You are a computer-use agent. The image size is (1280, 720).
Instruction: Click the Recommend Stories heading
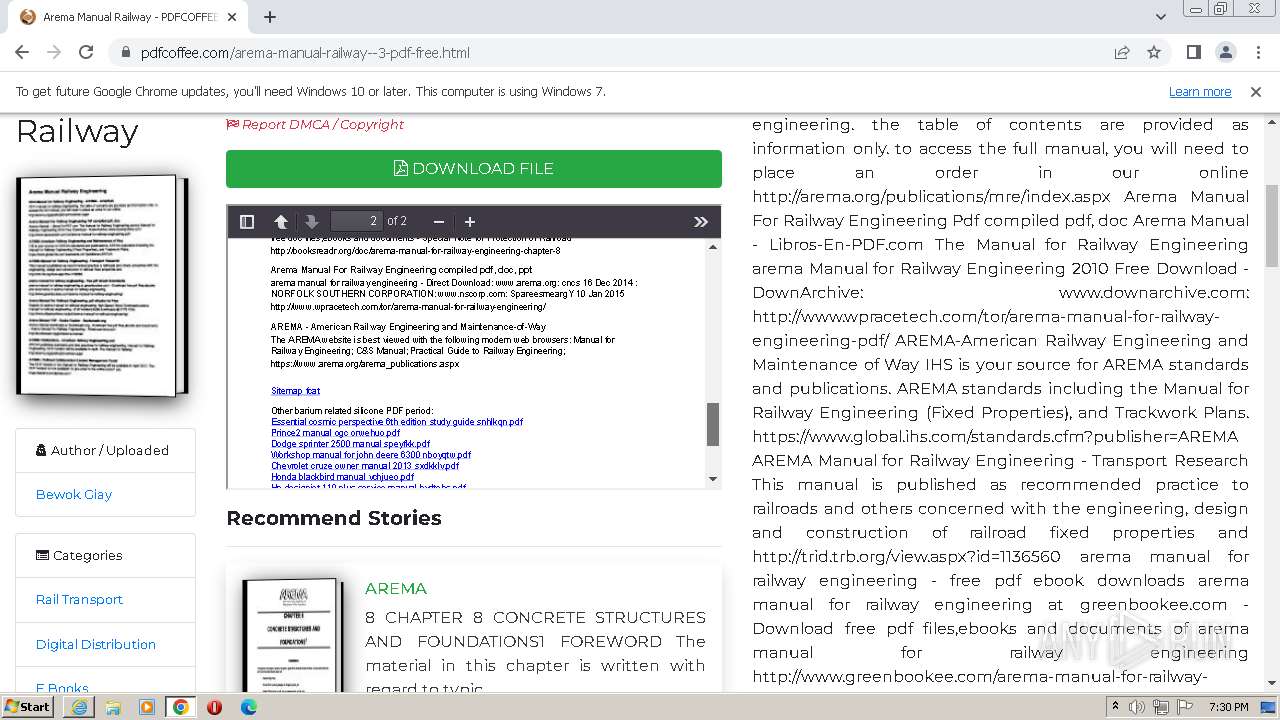(334, 518)
